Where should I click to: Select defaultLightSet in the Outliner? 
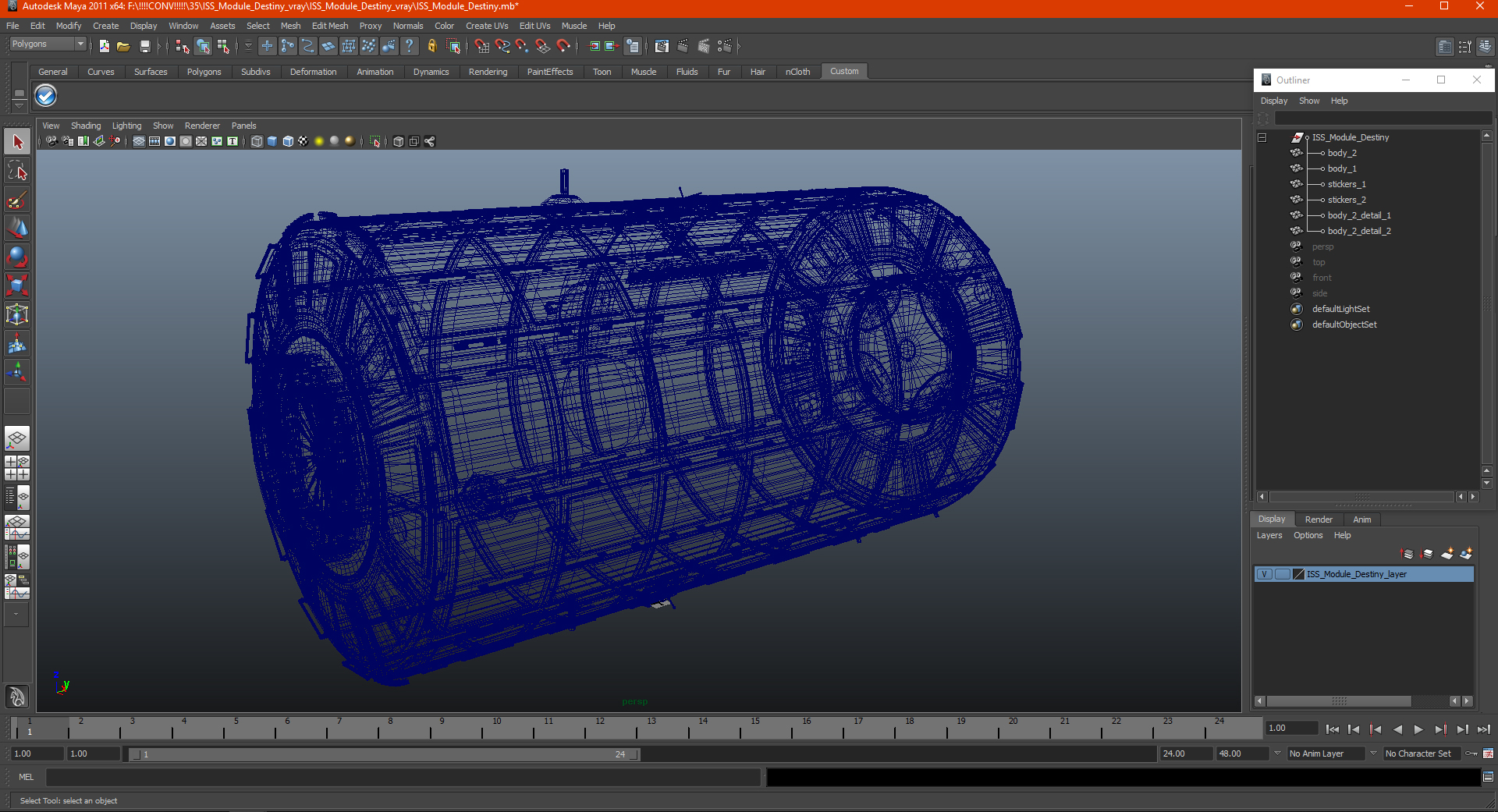click(x=1340, y=309)
